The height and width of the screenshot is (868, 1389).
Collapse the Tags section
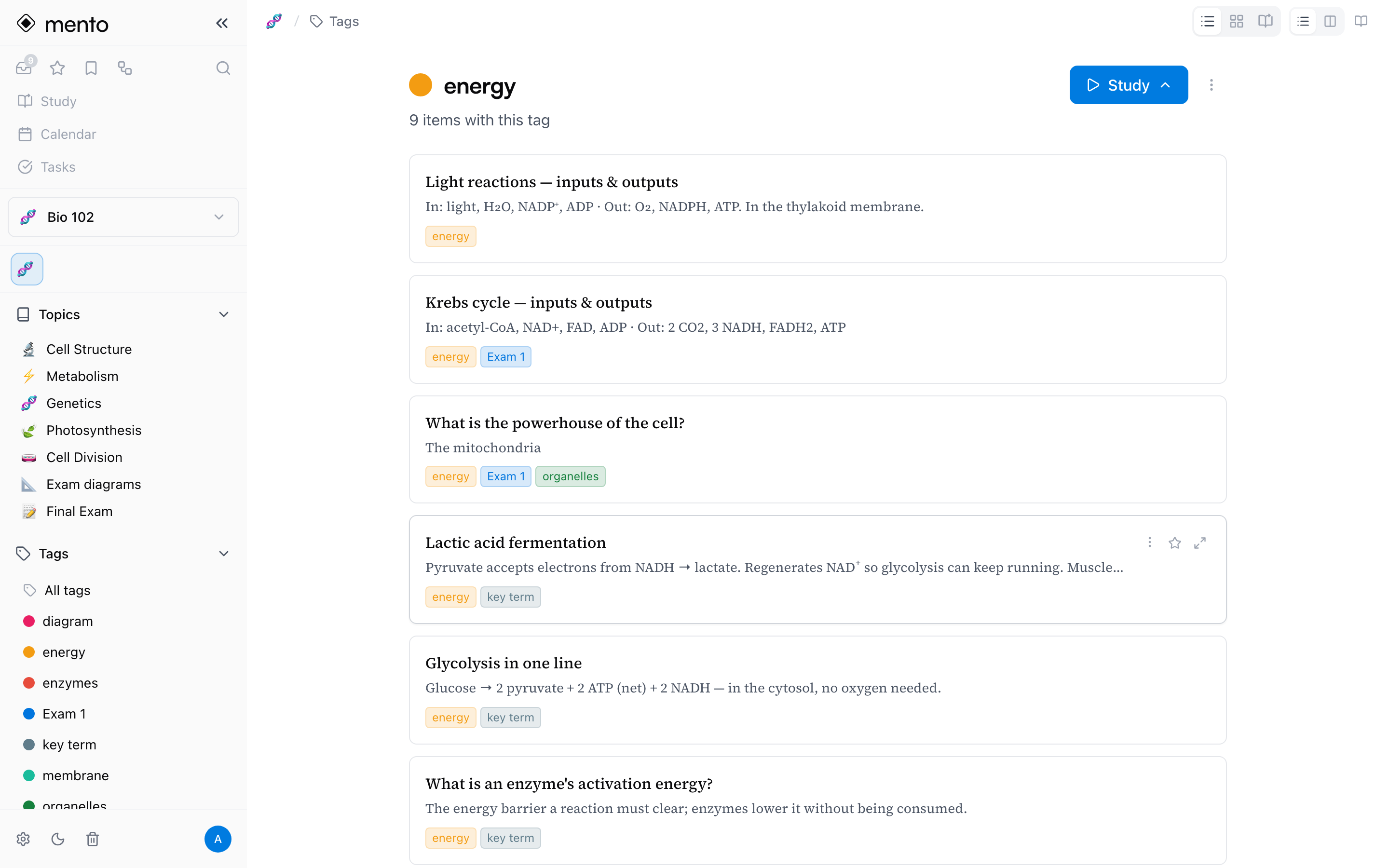tap(224, 554)
